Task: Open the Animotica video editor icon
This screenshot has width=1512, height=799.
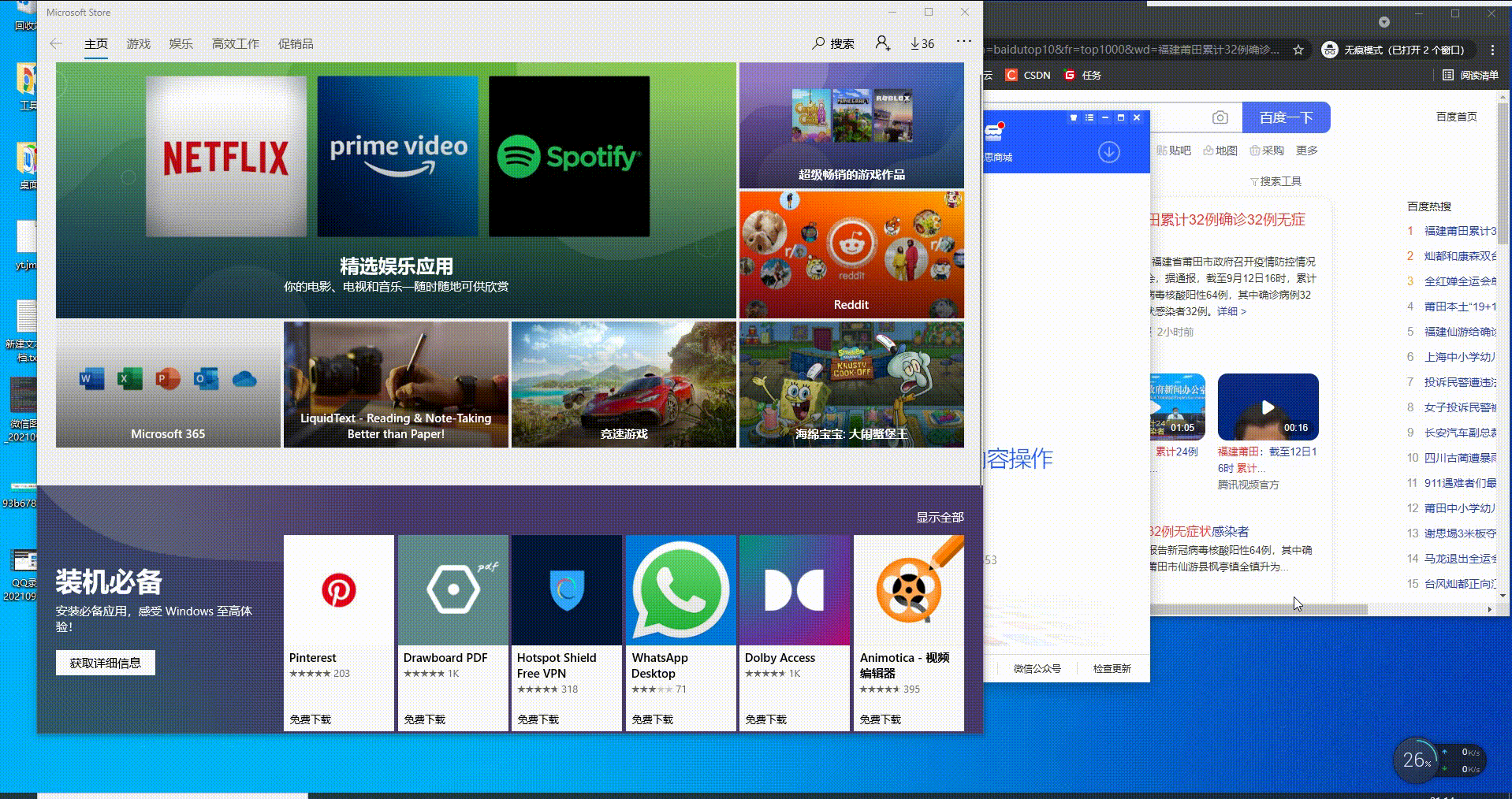Action: click(x=909, y=590)
